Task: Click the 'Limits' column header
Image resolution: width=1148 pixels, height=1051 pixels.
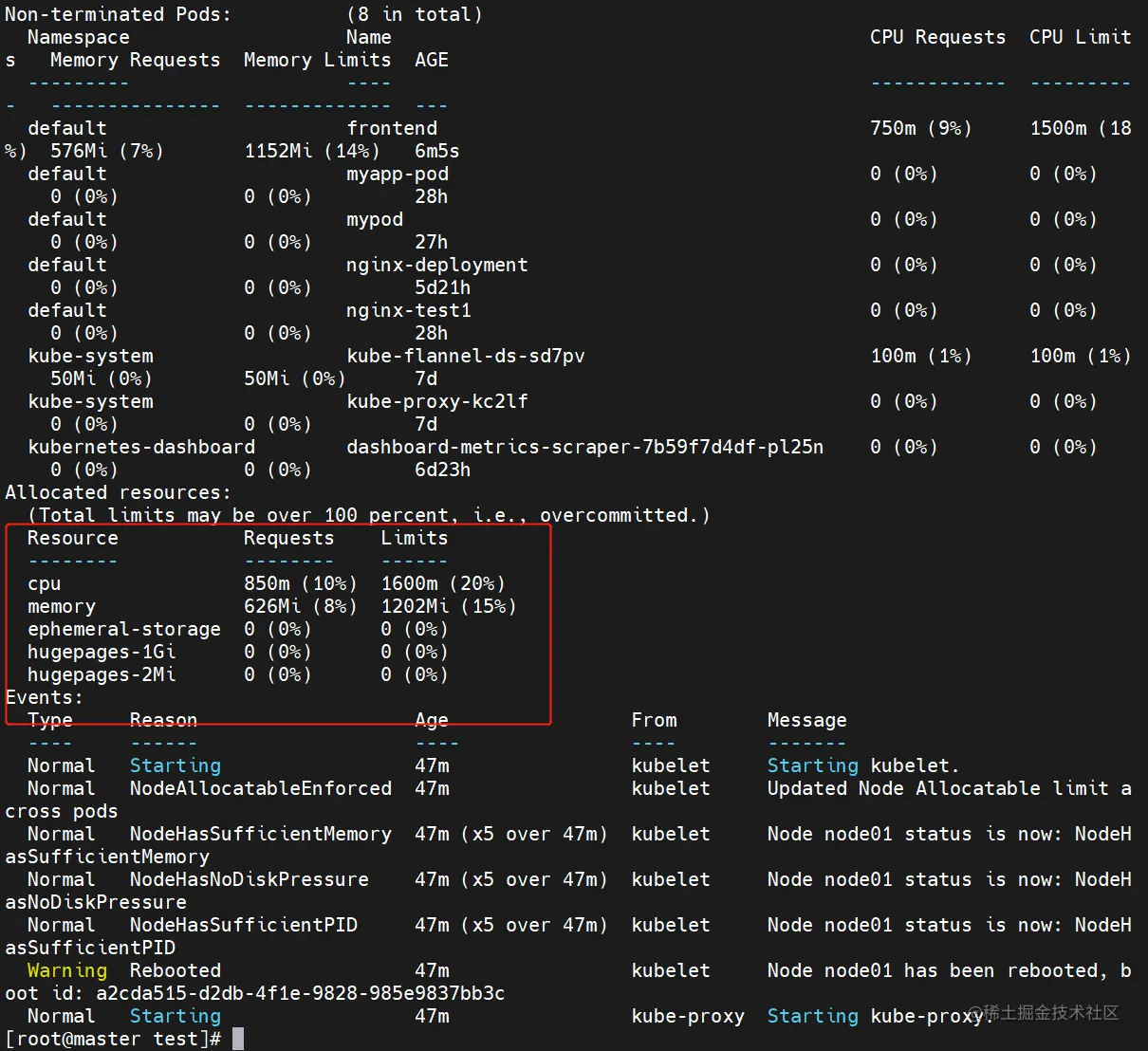Action: point(415,538)
